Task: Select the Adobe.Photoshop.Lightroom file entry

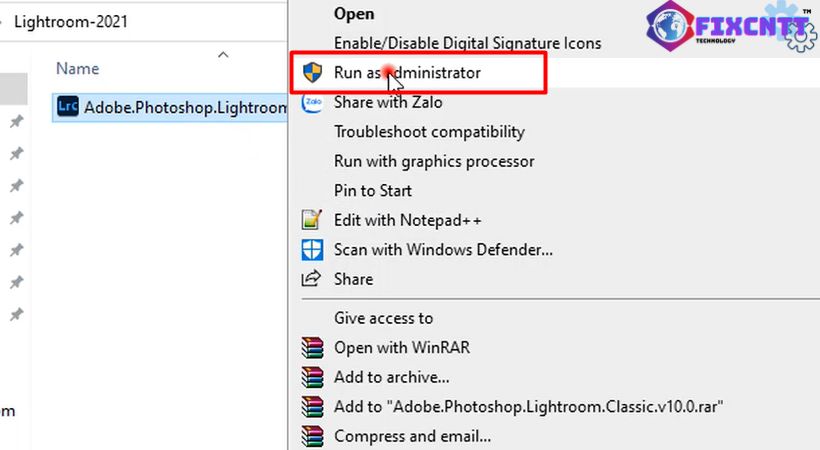Action: (x=170, y=107)
